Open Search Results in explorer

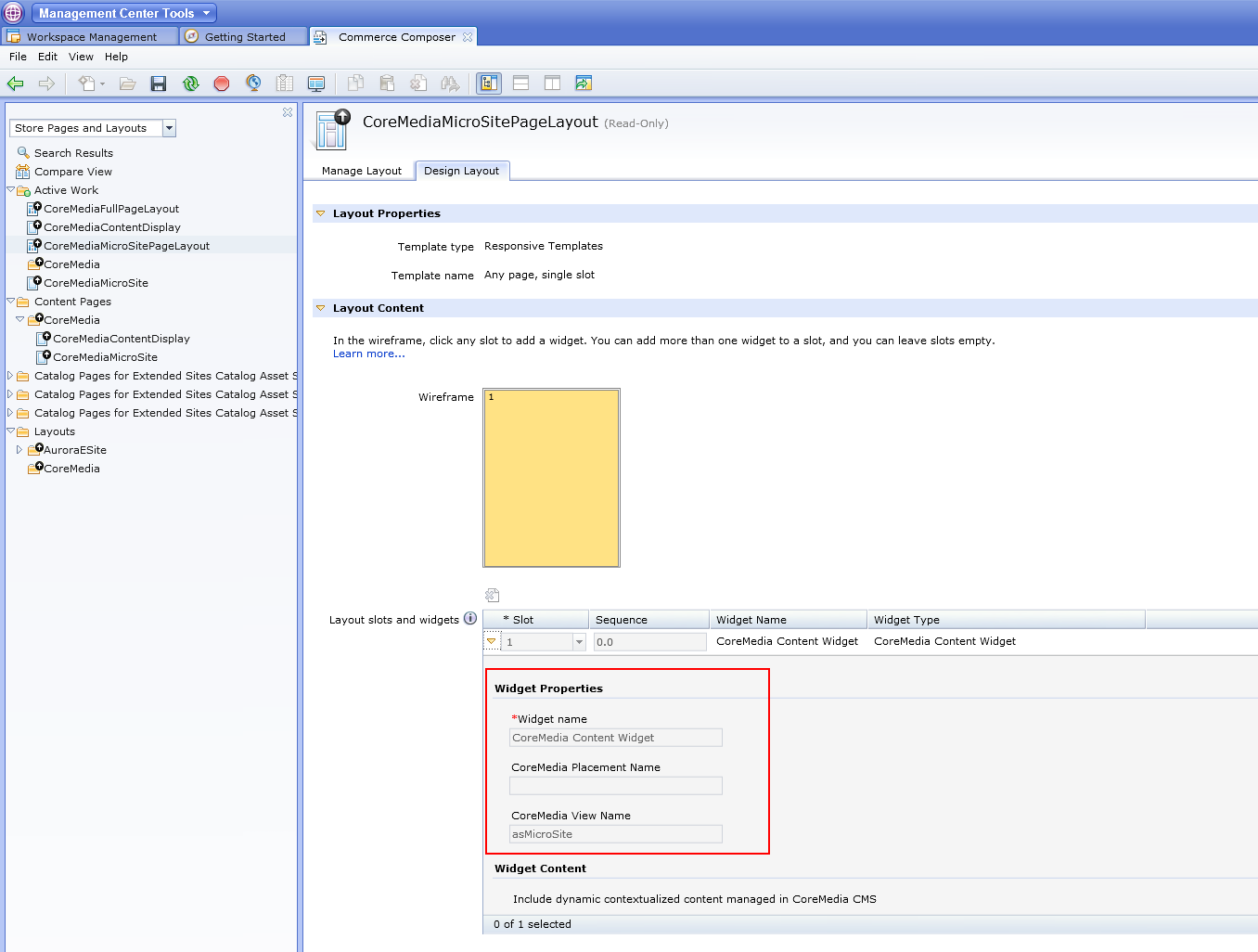(73, 153)
